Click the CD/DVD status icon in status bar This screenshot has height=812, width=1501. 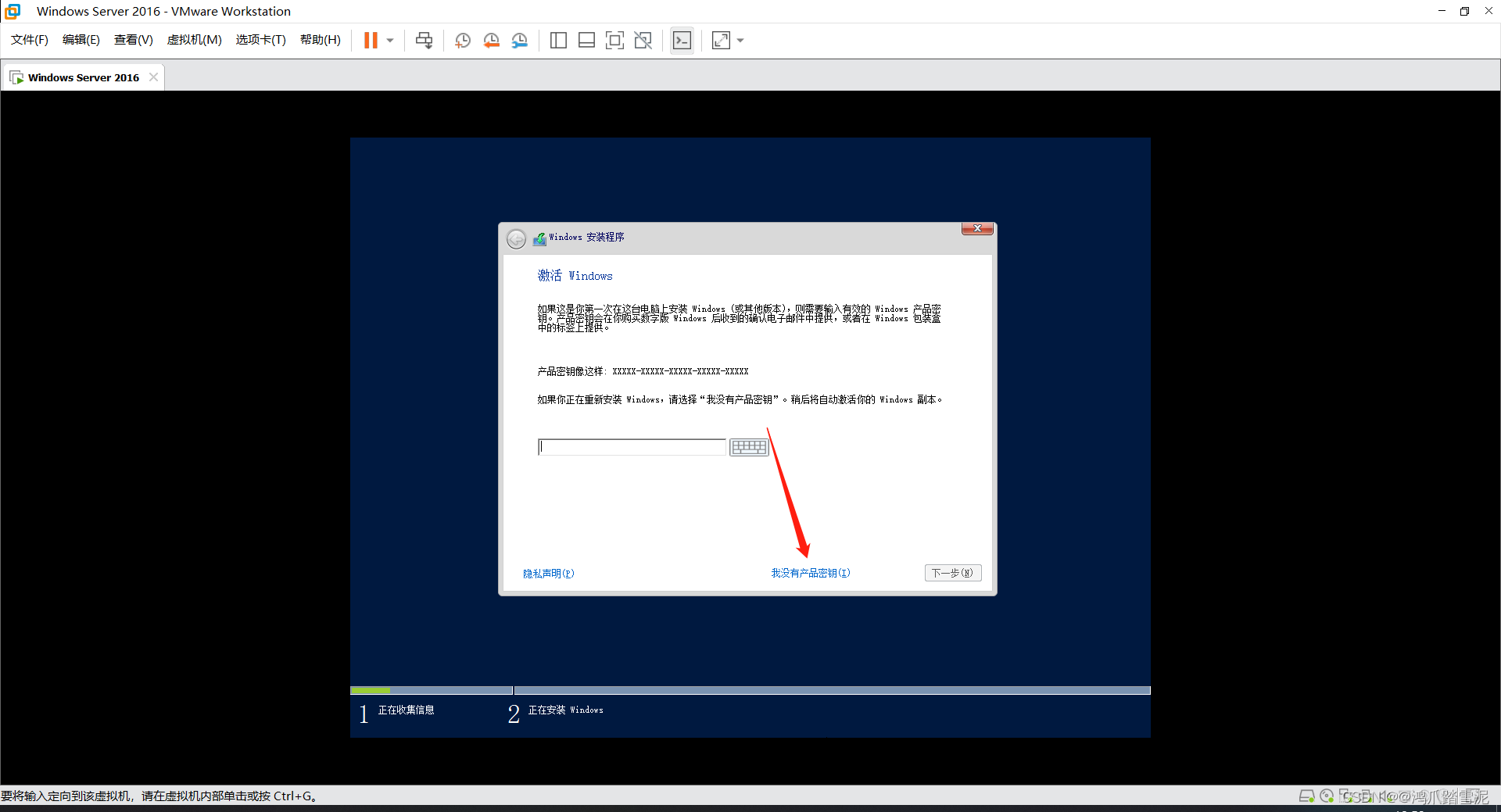tap(1327, 796)
